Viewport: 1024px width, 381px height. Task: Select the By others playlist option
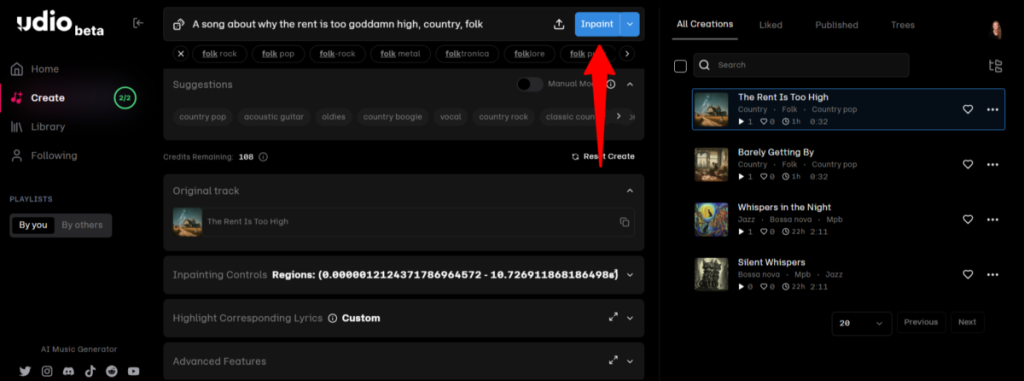pyautogui.click(x=82, y=225)
